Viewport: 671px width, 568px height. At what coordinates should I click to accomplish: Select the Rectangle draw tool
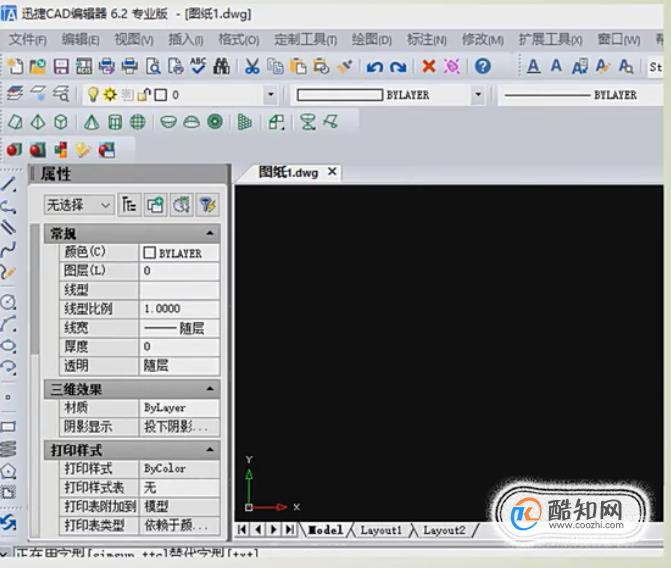click(x=9, y=426)
